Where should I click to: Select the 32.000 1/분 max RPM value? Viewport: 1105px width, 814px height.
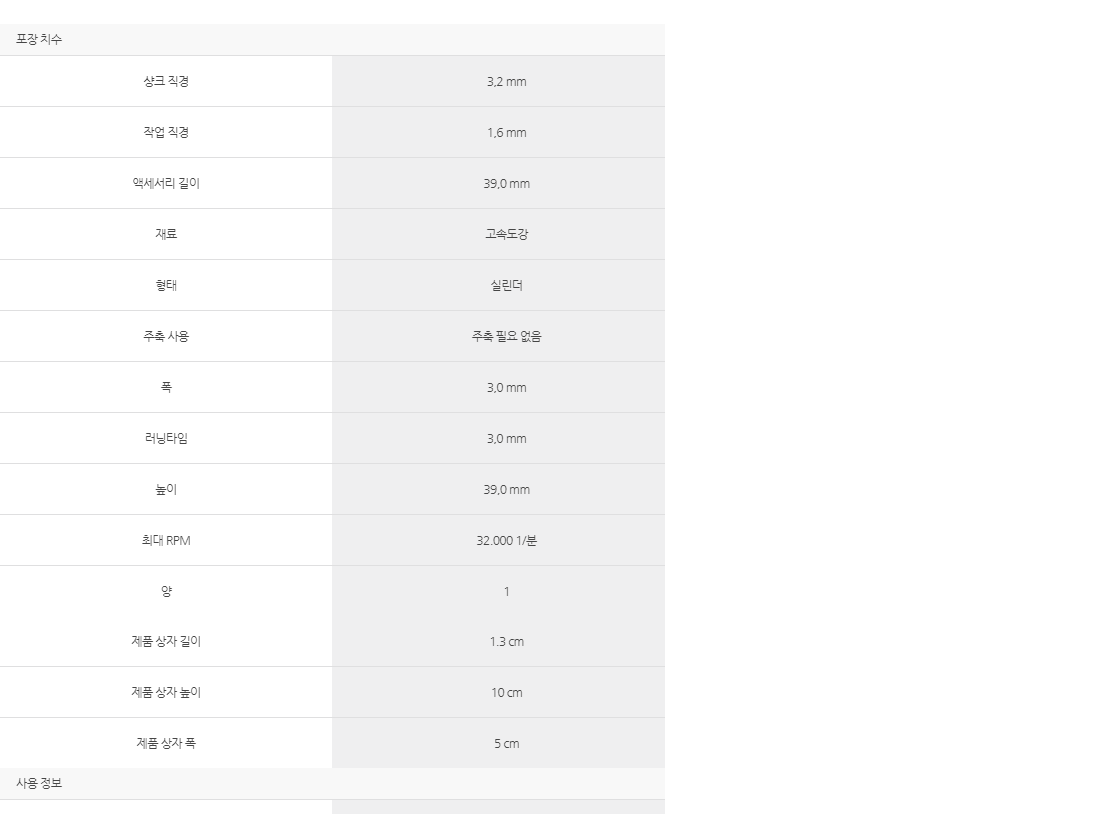(507, 541)
